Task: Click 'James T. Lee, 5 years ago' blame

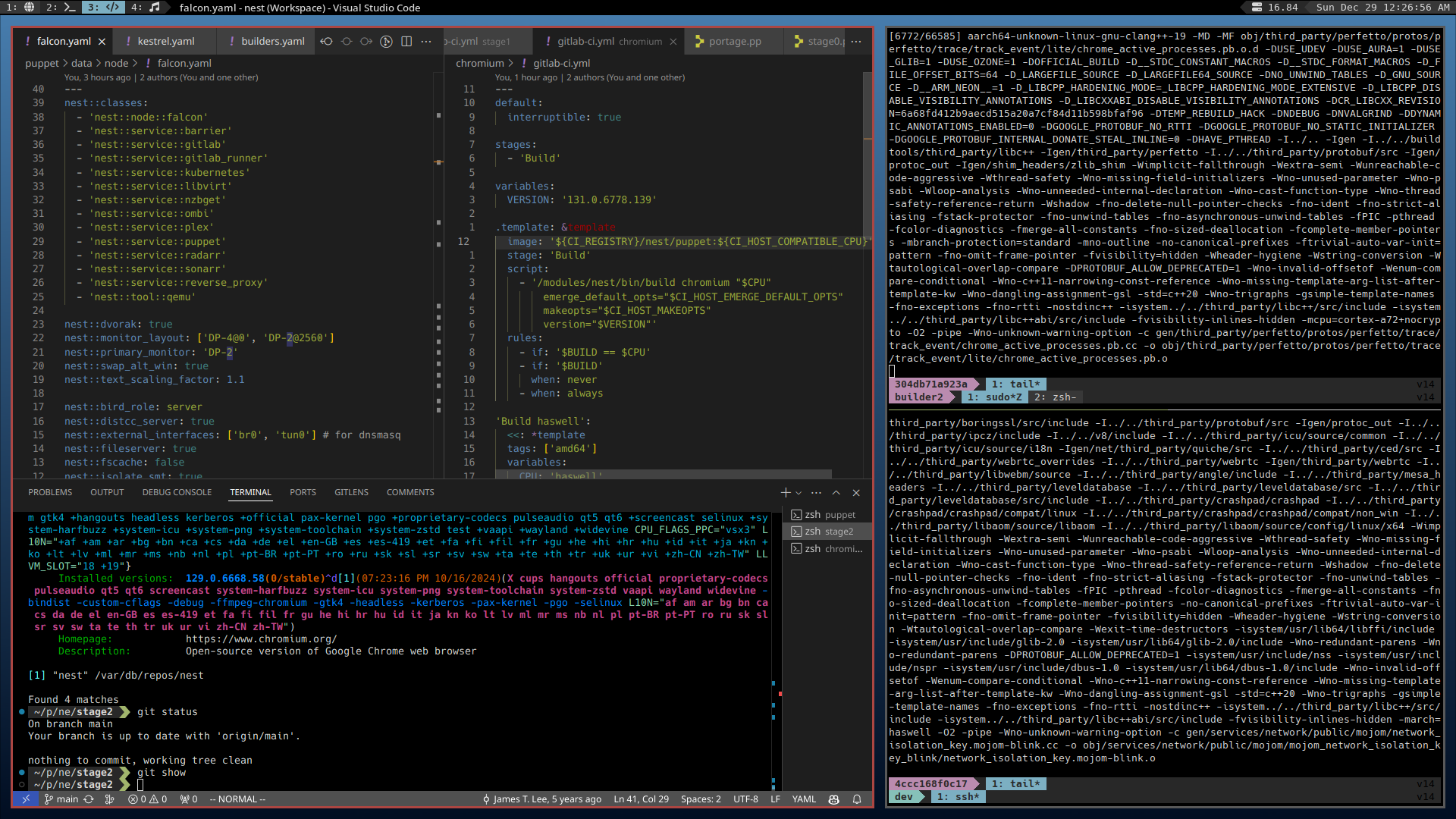Action: [x=541, y=799]
